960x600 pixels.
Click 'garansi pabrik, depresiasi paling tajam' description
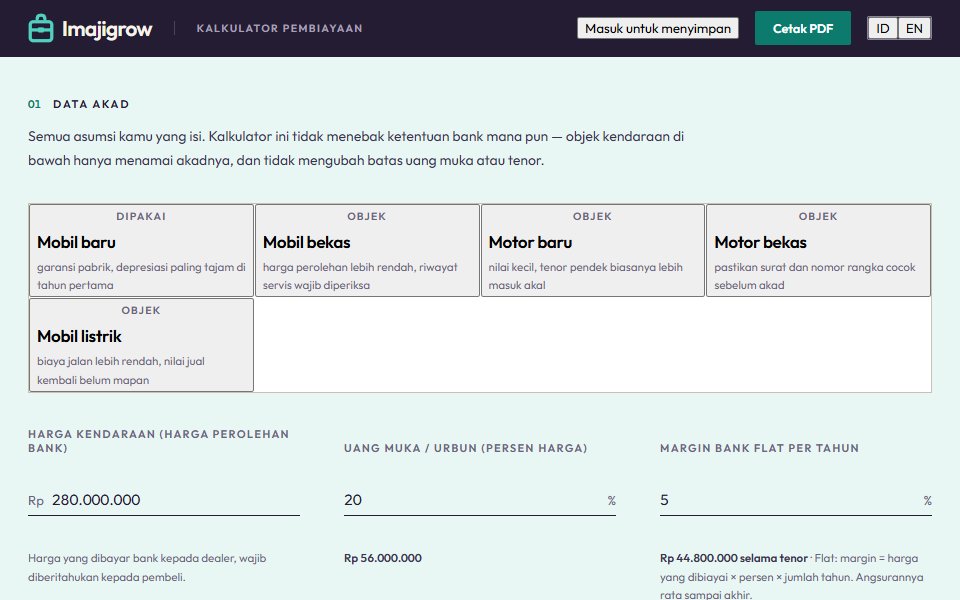(141, 276)
